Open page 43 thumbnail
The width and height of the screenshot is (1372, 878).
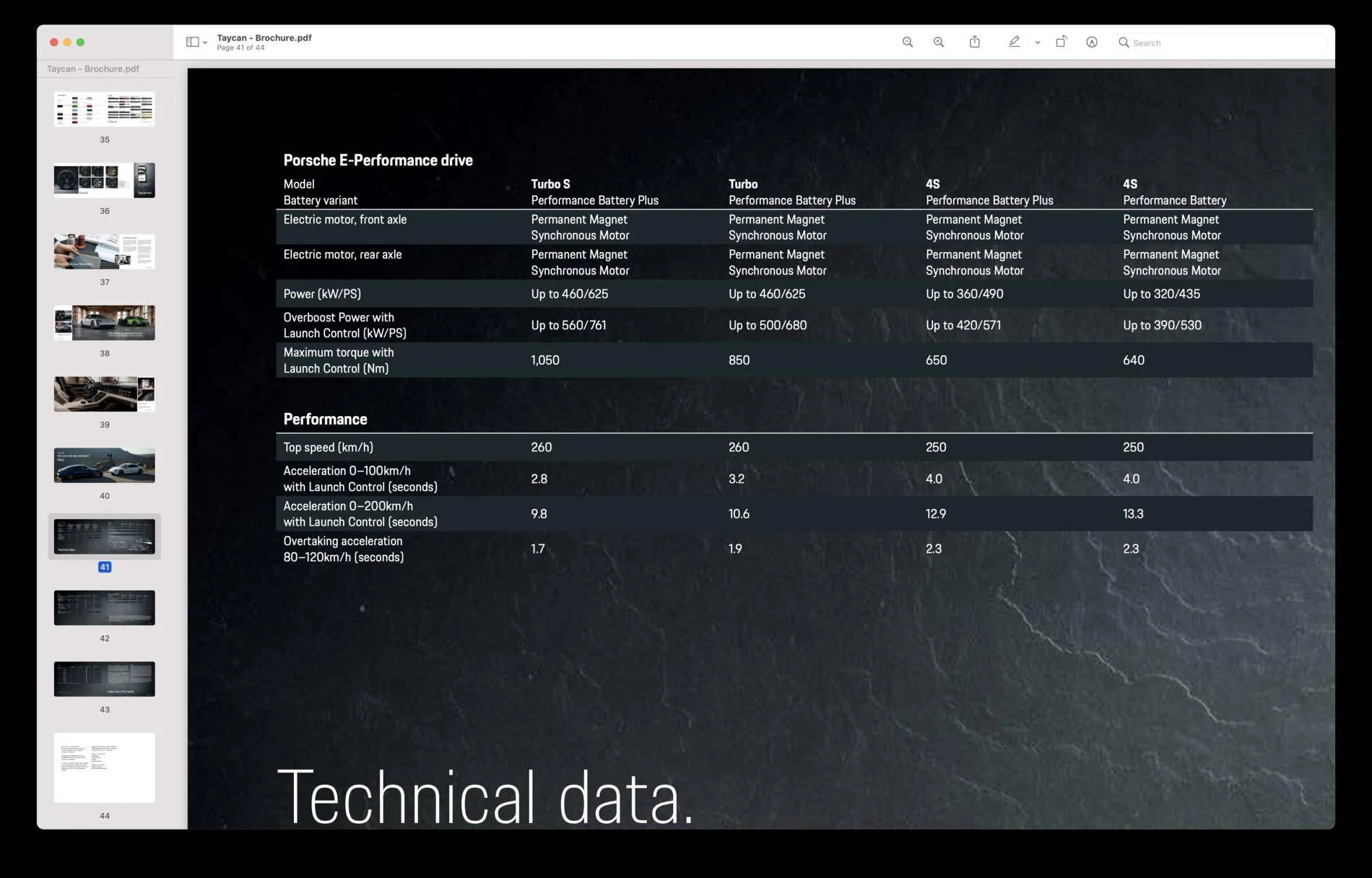pyautogui.click(x=105, y=679)
